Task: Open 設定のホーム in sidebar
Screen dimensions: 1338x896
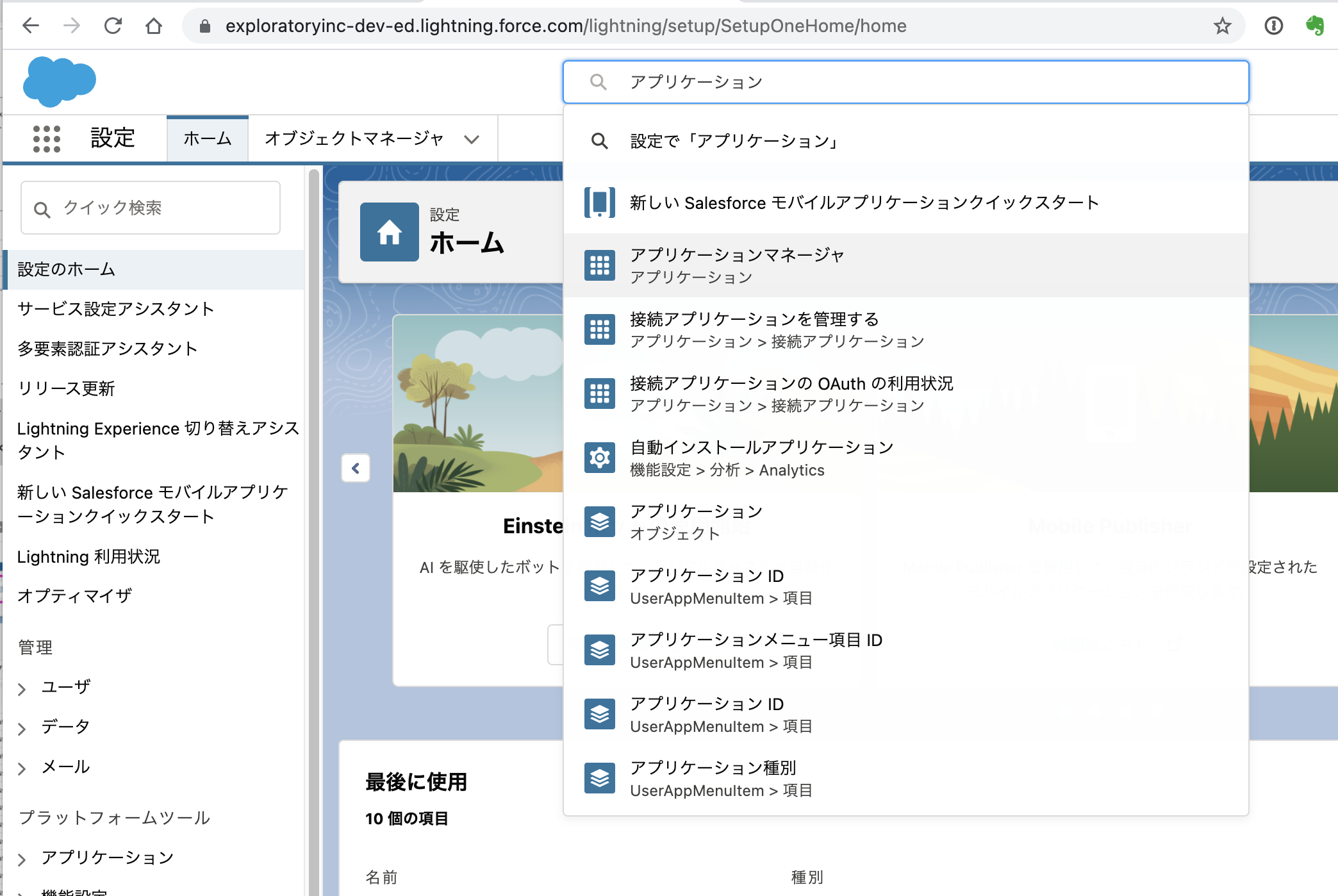Action: click(154, 269)
